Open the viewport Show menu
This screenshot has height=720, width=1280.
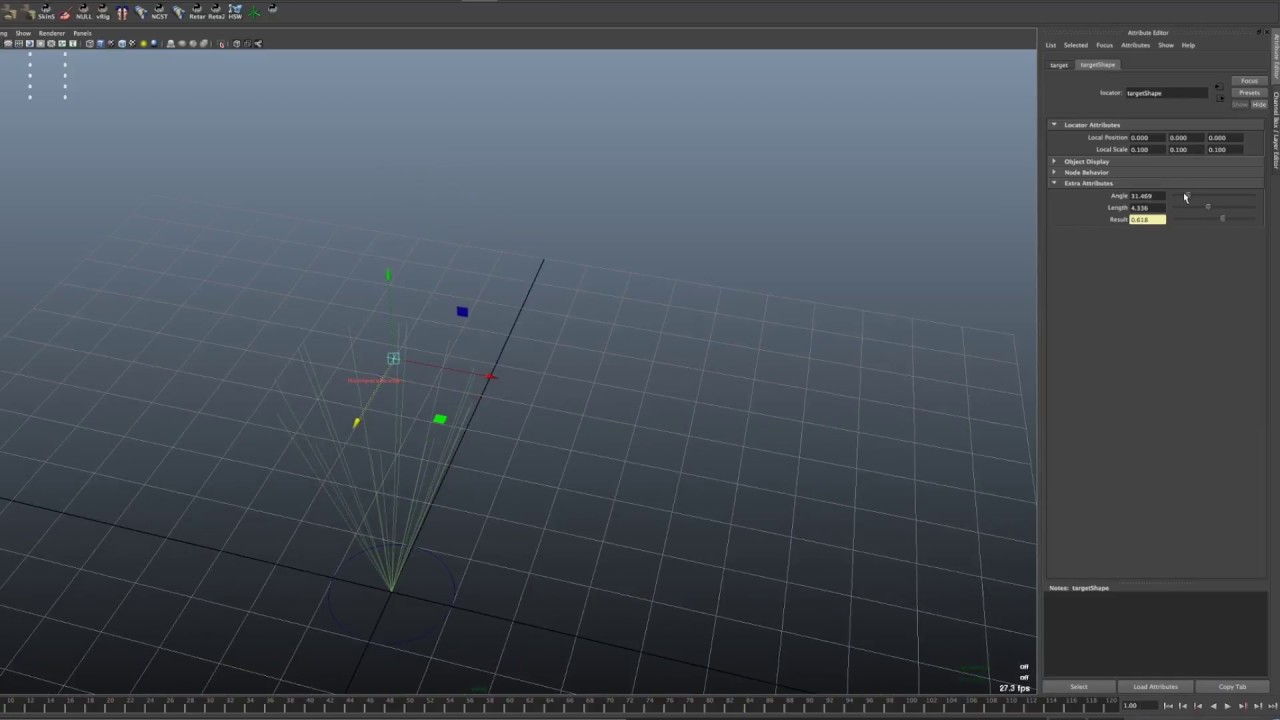23,33
